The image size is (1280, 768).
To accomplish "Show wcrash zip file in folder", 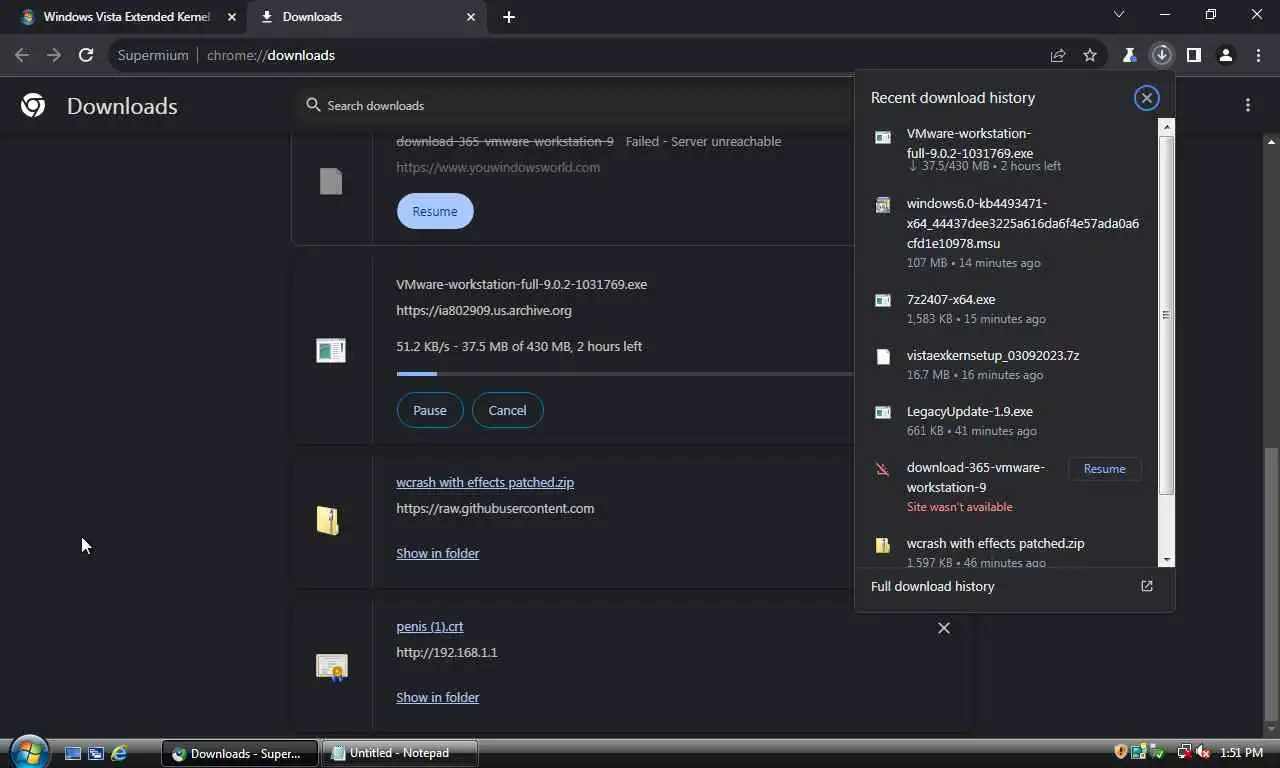I will point(437,553).
